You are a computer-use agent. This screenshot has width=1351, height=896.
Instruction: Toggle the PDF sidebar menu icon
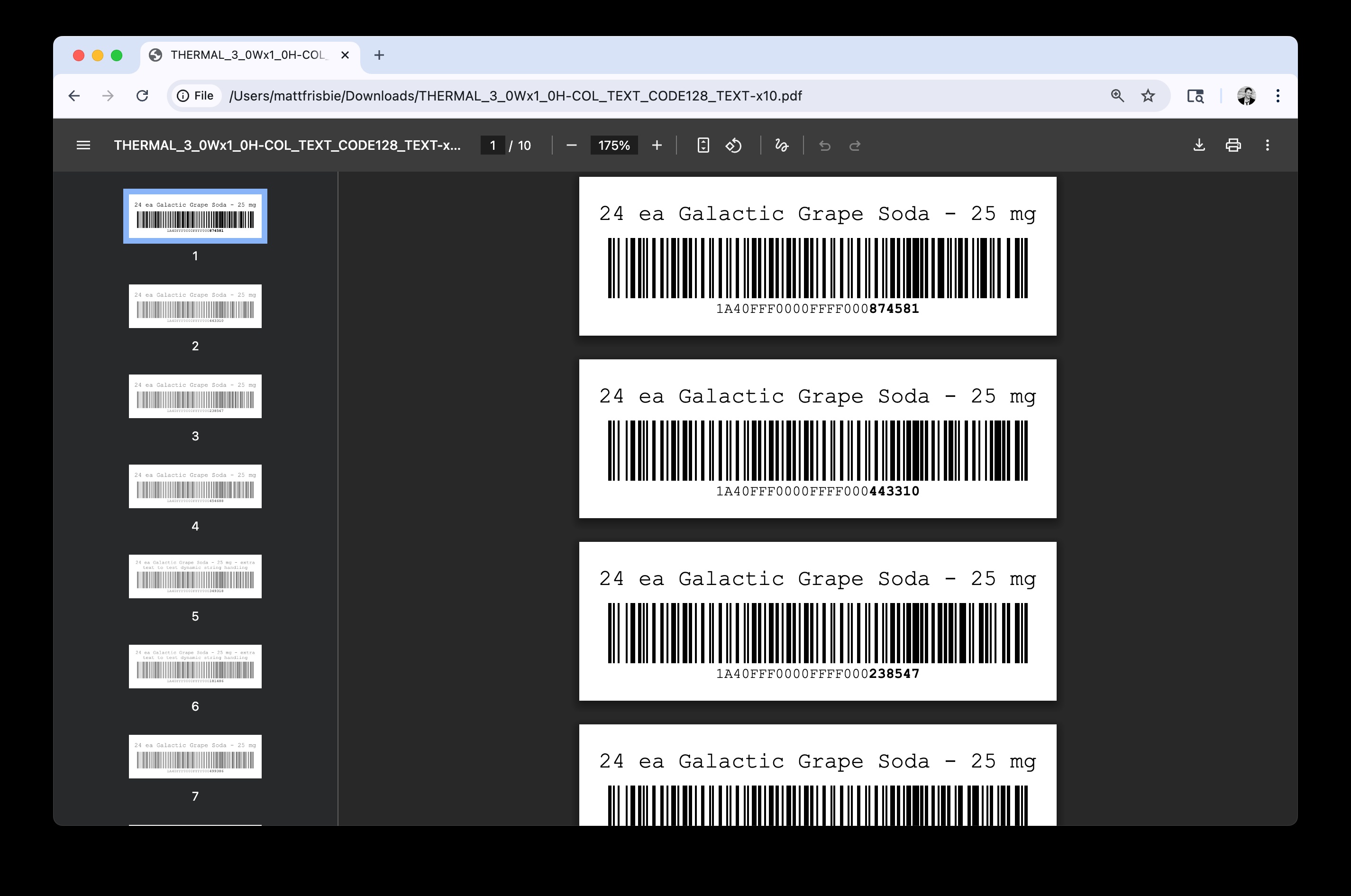pos(83,145)
